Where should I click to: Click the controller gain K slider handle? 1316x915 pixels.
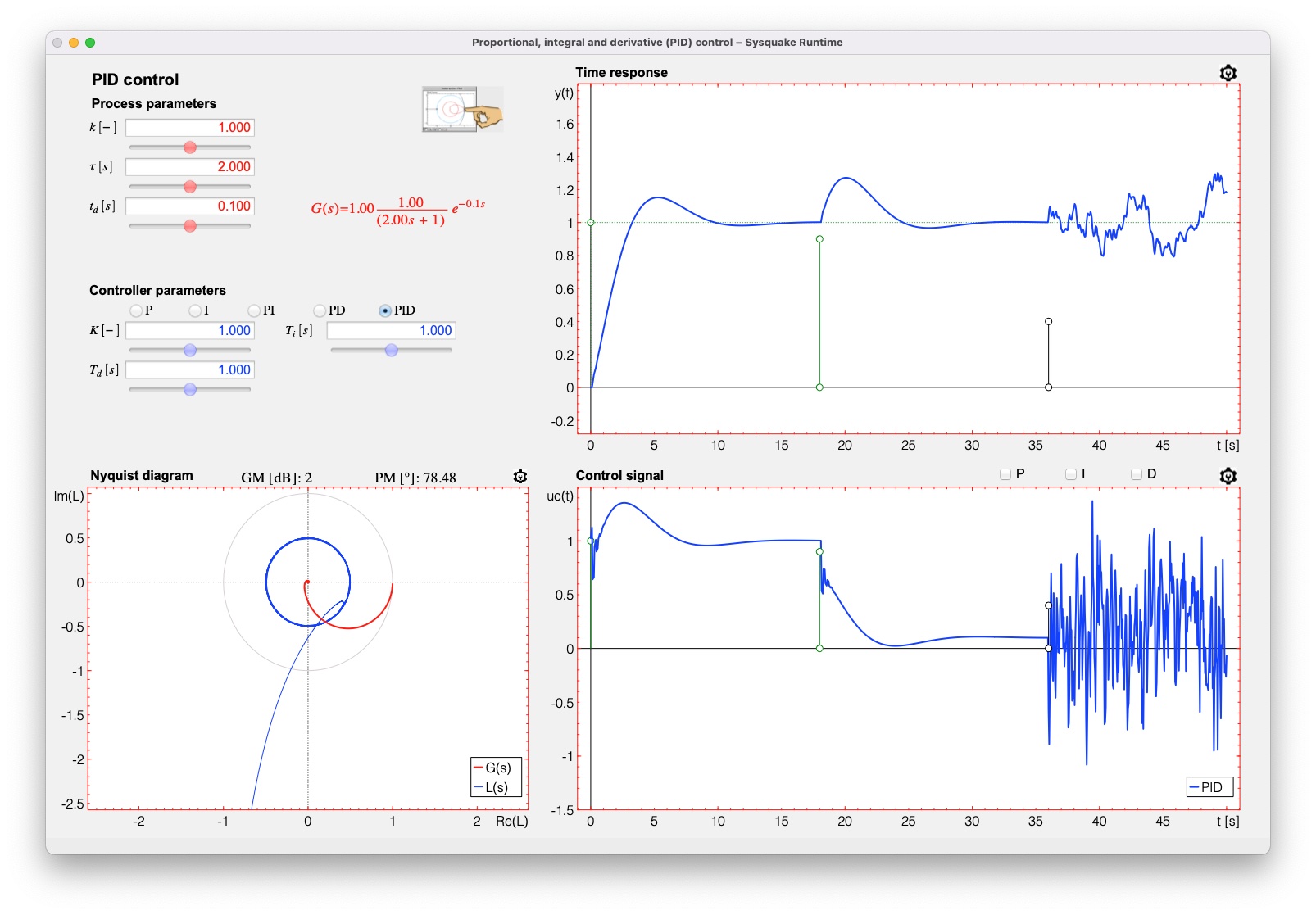point(190,351)
